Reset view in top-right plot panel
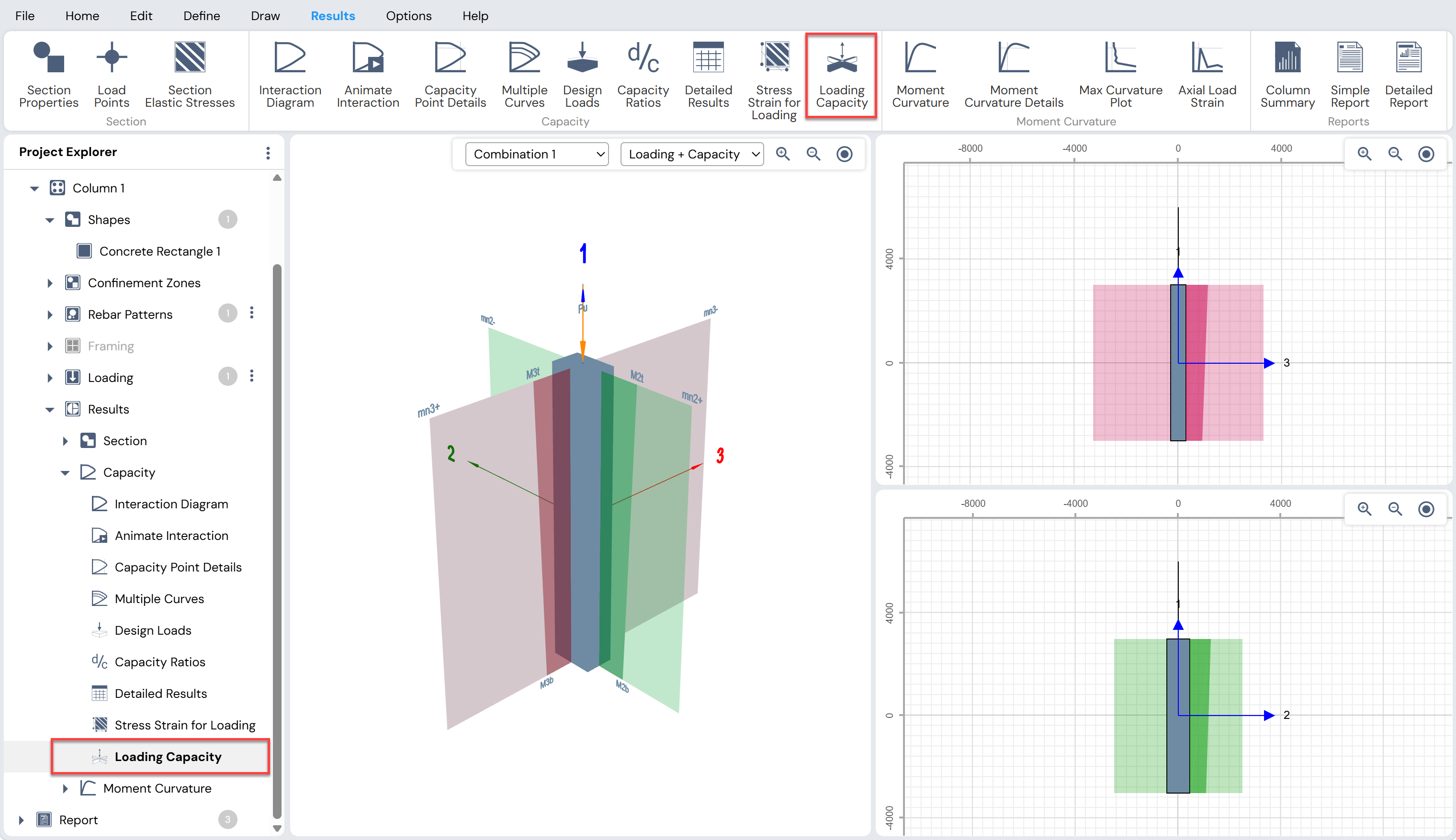This screenshot has width=1456, height=840. click(1425, 154)
